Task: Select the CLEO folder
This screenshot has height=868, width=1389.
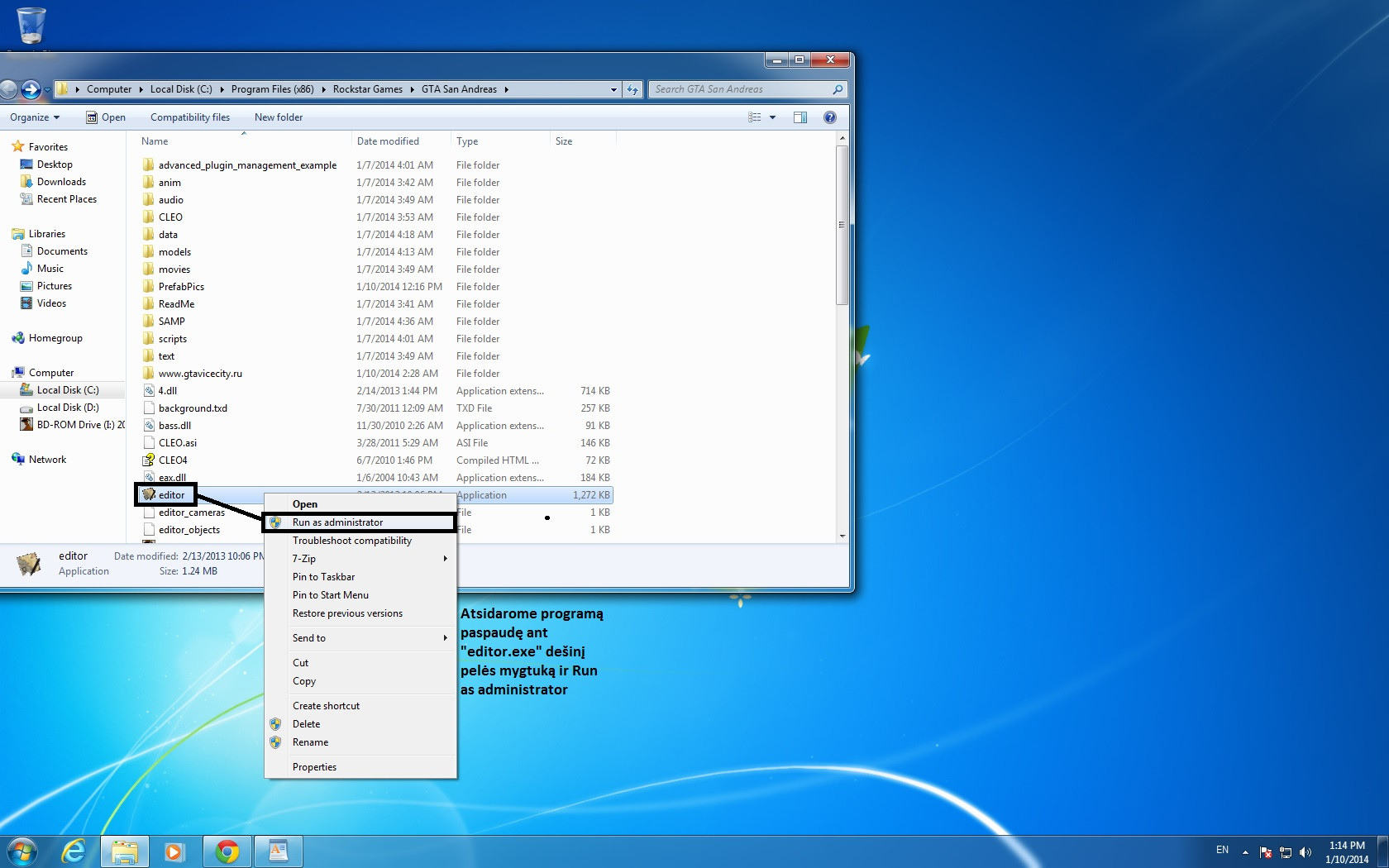Action: (170, 217)
